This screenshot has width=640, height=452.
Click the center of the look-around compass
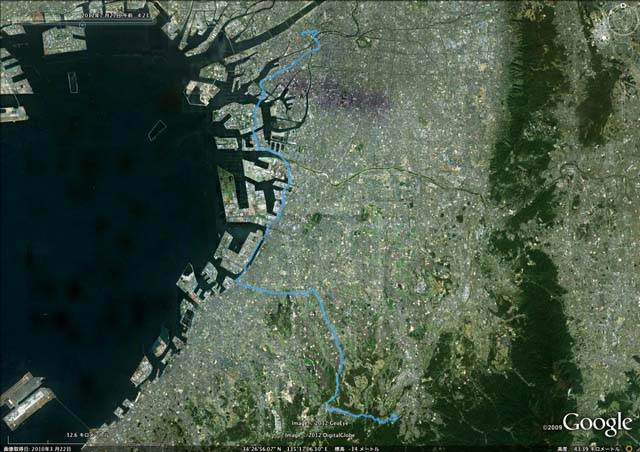[x=623, y=22]
